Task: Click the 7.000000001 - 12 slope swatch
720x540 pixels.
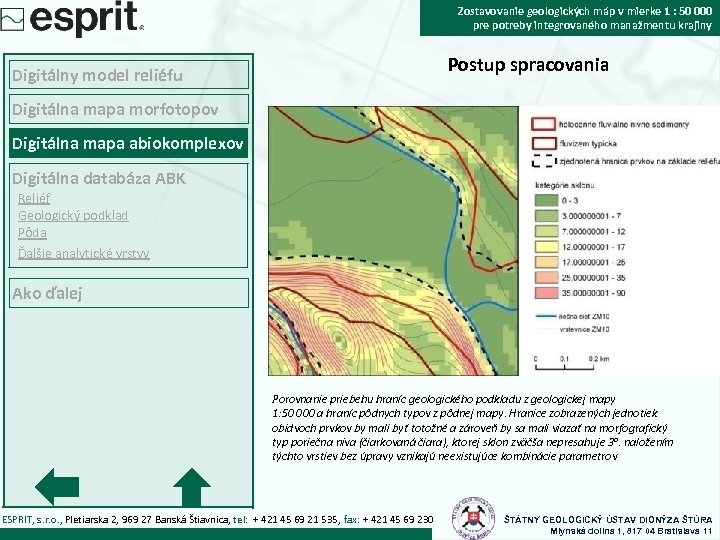Action: (546, 231)
